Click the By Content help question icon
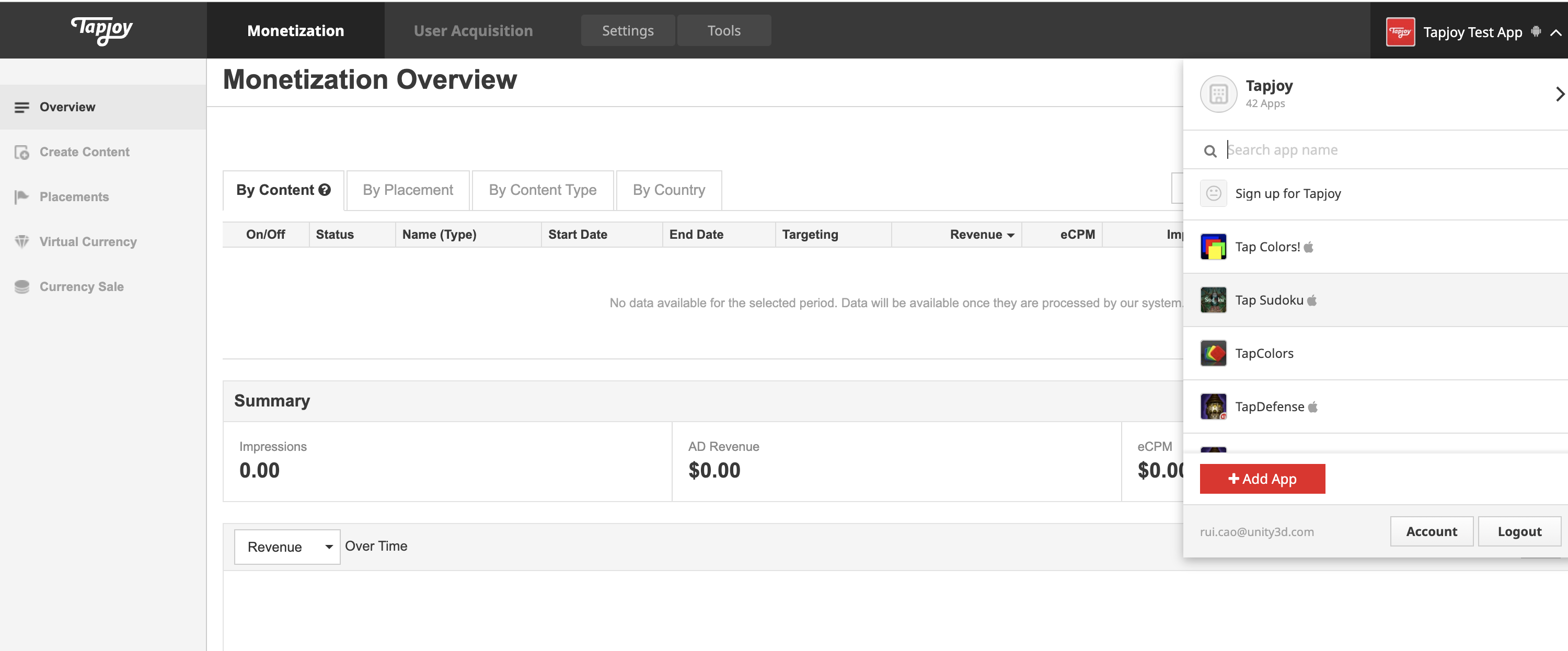1568x651 pixels. [x=325, y=190]
